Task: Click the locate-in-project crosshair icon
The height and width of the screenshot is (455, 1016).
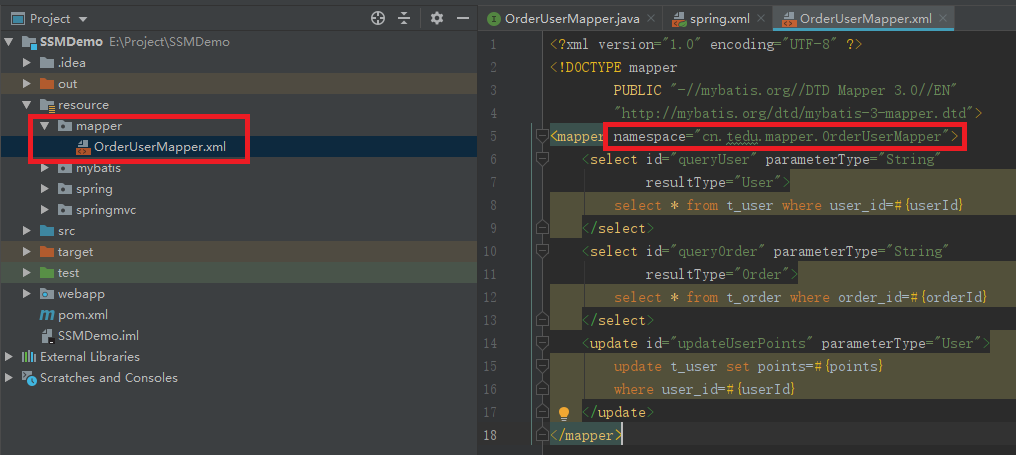Action: pyautogui.click(x=378, y=18)
